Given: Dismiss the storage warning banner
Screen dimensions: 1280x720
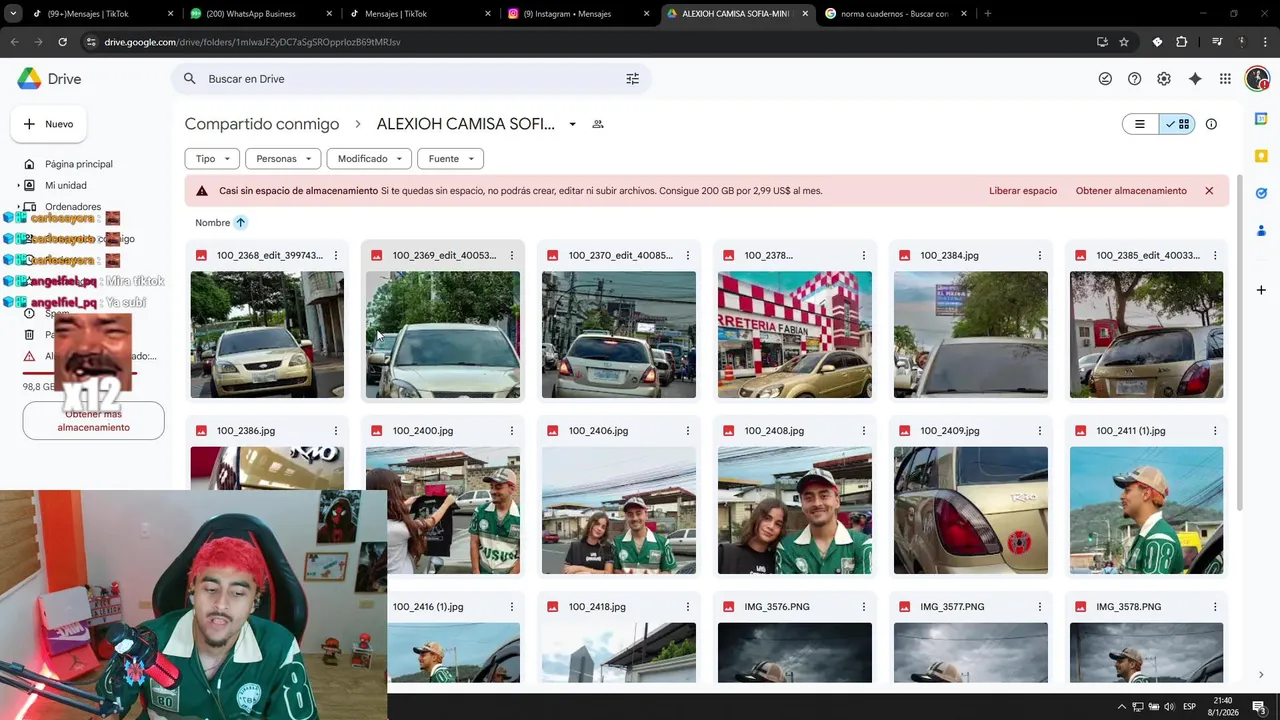Looking at the screenshot, I should [1209, 191].
